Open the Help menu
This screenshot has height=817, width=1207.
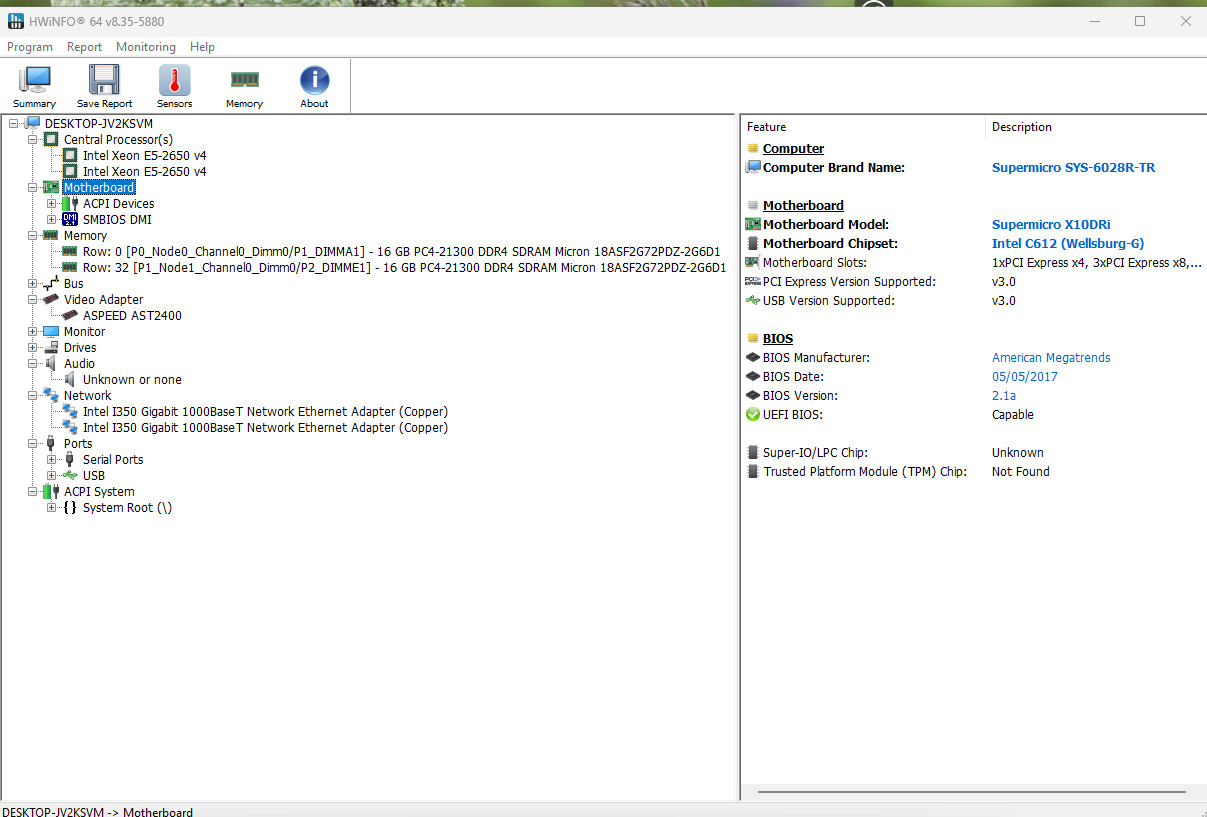pos(202,47)
